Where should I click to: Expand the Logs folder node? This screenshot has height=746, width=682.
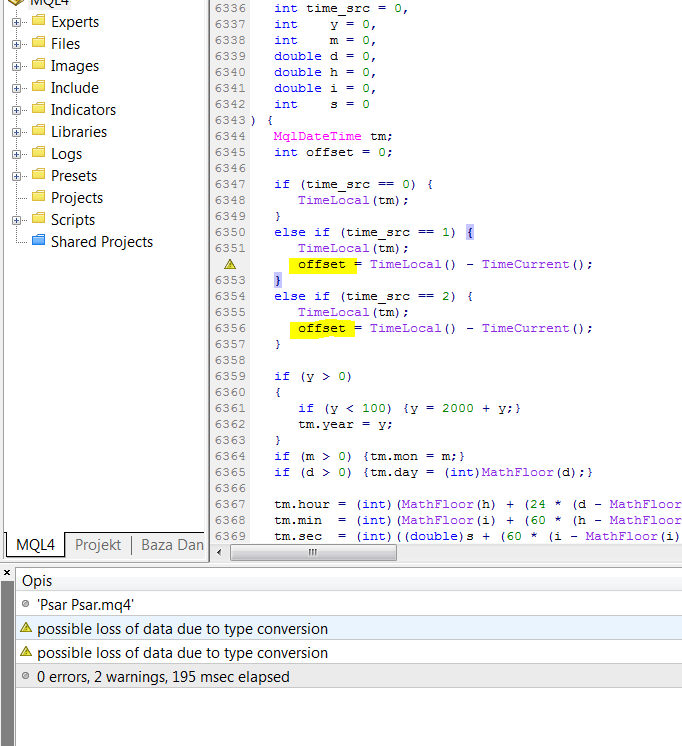(x=17, y=154)
